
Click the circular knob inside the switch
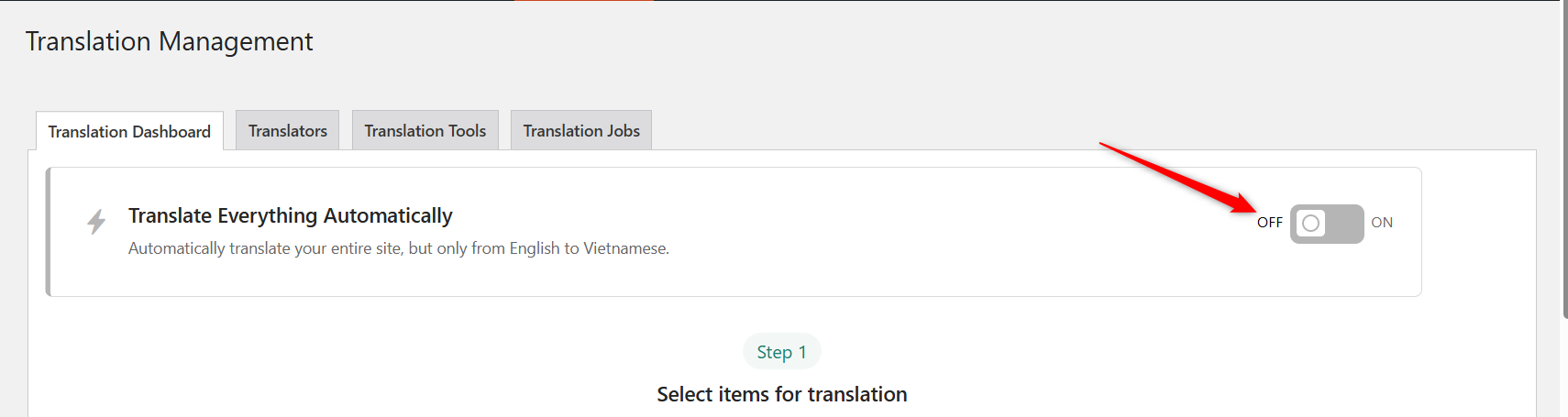pos(1311,223)
